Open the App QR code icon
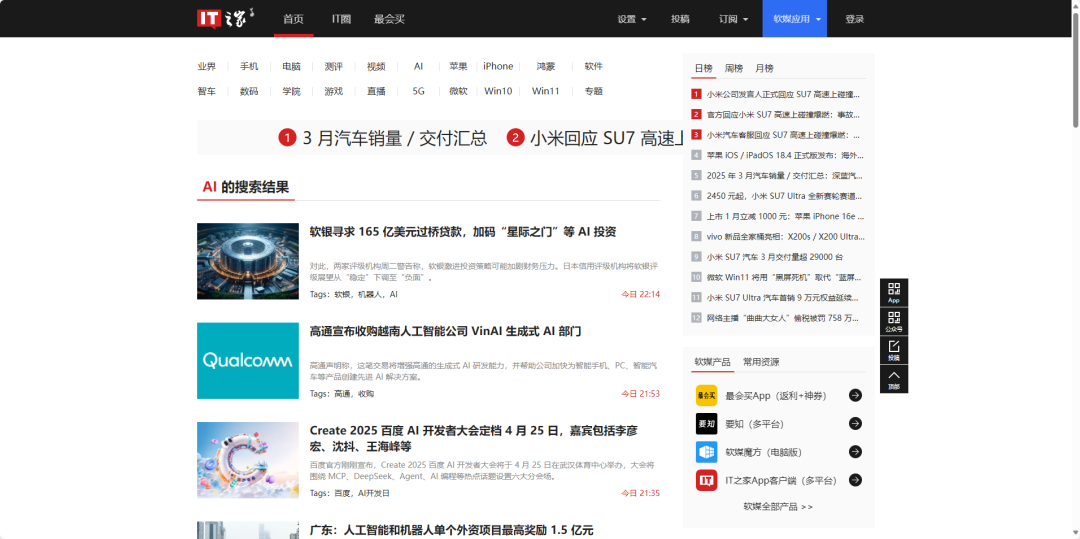The image size is (1080, 539). [893, 293]
